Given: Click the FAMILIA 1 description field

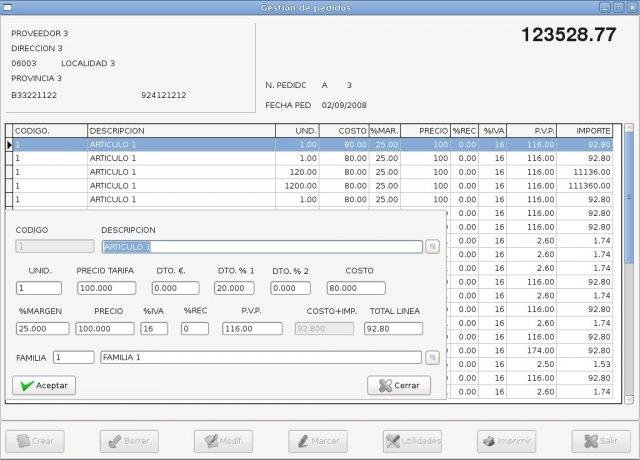Looking at the screenshot, I should pos(261,358).
